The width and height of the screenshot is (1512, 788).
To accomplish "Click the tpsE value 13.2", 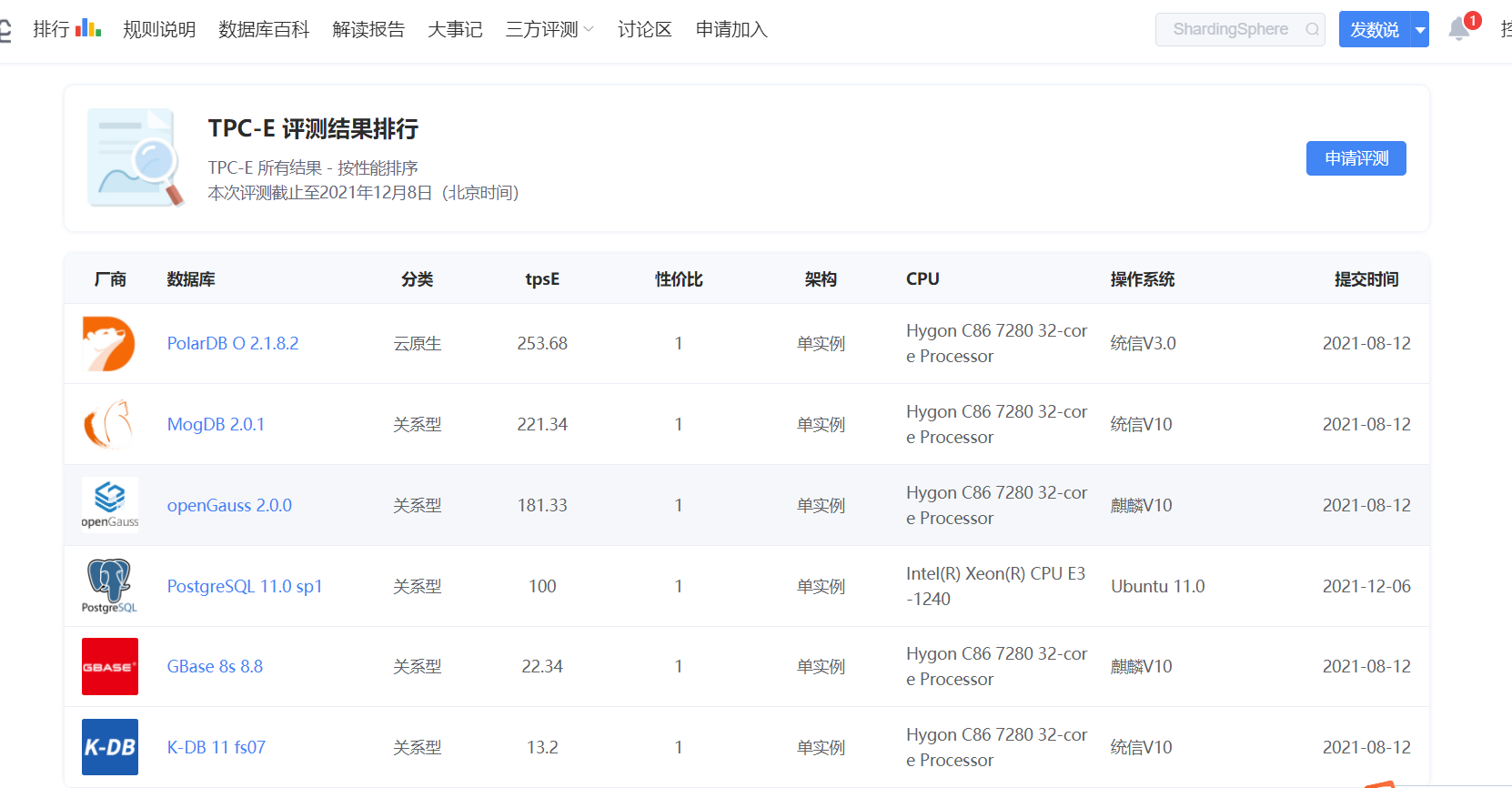I will pyautogui.click(x=542, y=747).
